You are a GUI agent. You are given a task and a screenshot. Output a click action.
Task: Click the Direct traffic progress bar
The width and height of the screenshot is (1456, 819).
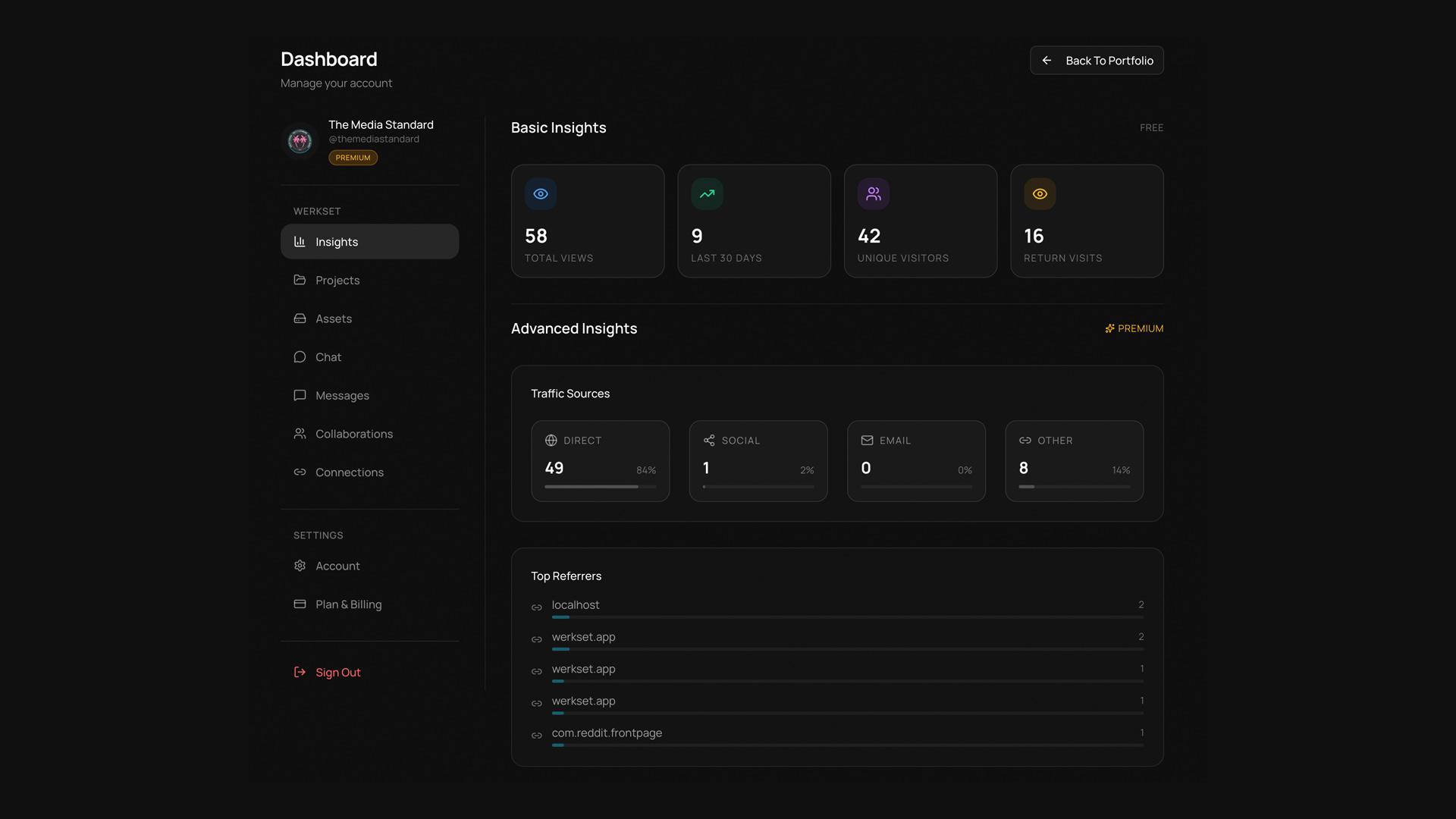point(600,486)
